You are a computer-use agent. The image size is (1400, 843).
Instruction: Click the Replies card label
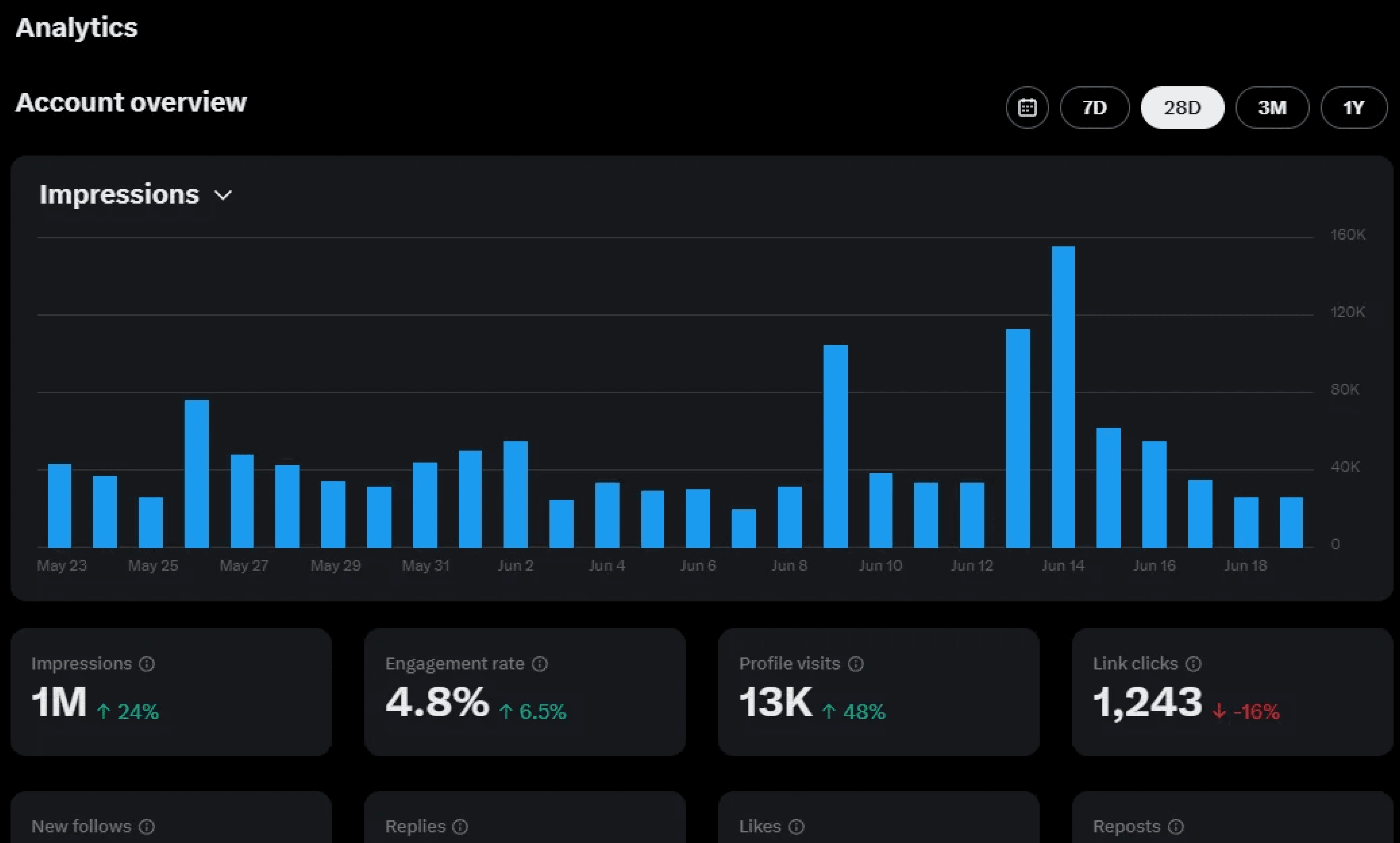pyautogui.click(x=415, y=827)
